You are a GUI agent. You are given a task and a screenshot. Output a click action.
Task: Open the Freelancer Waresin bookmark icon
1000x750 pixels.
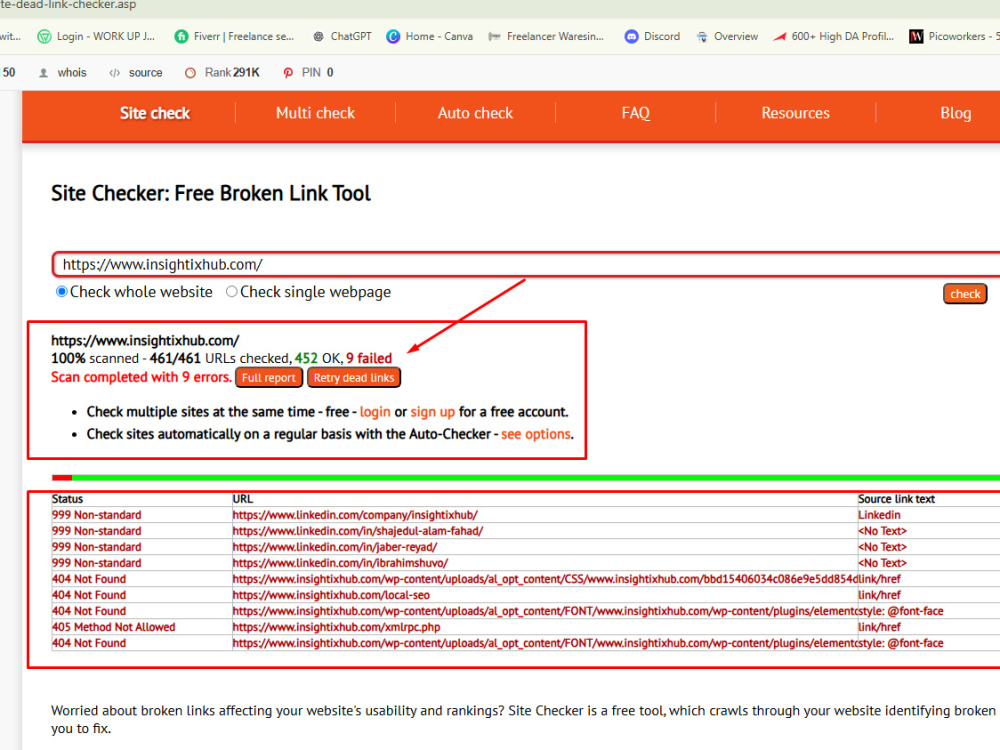click(x=494, y=36)
